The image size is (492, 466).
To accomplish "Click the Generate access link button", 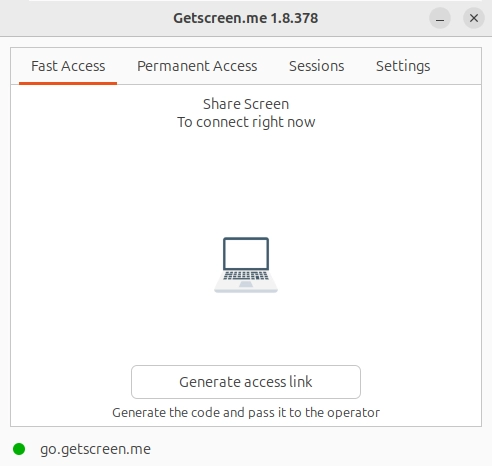I will (x=246, y=382).
